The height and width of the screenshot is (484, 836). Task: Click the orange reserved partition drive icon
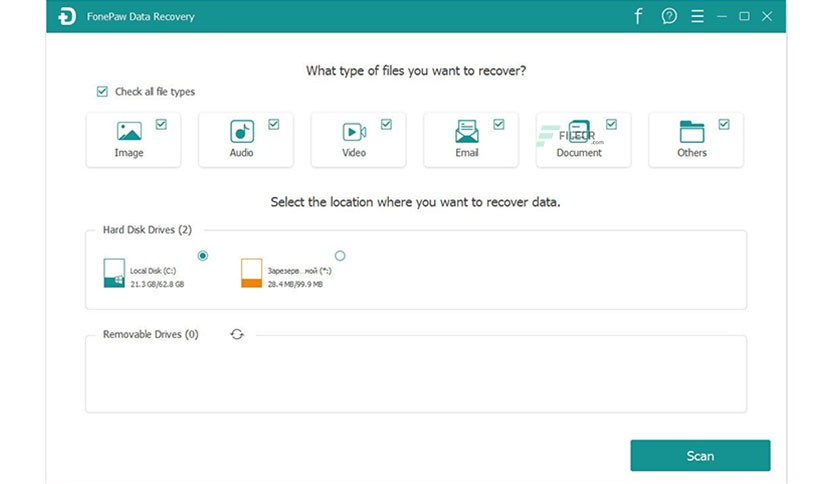[252, 273]
